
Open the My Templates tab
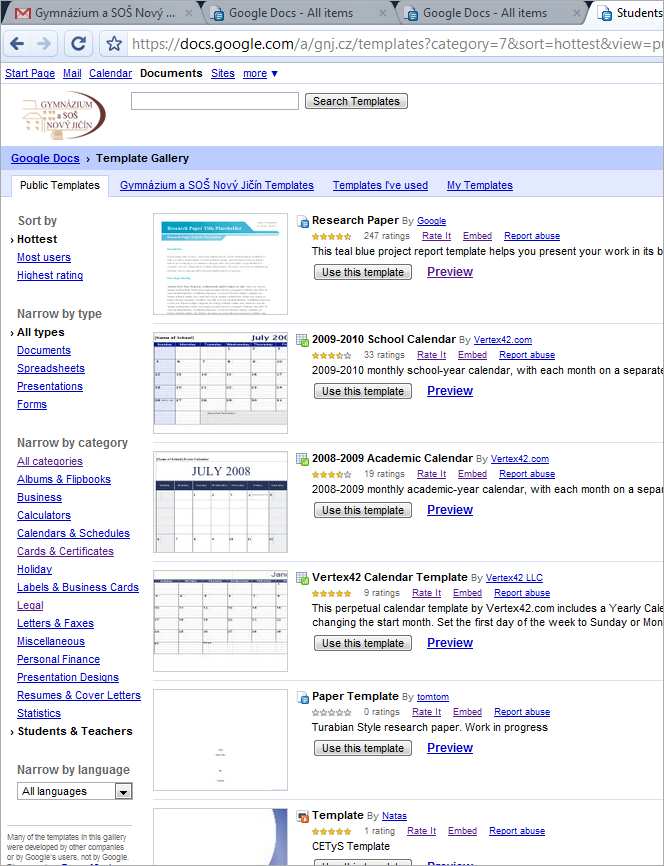479,186
